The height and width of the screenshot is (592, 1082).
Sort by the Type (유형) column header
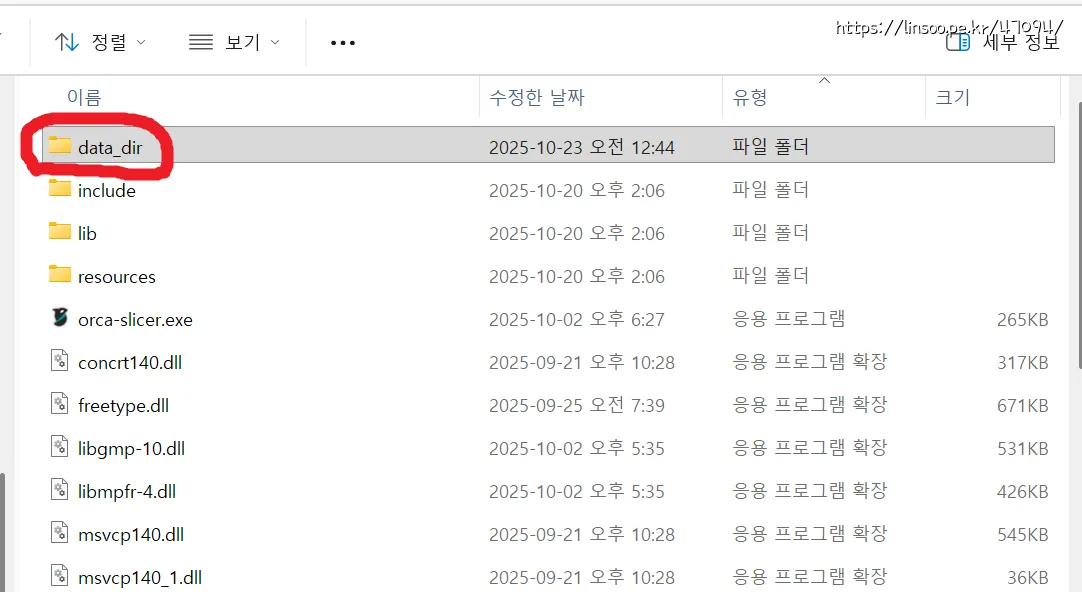[x=750, y=97]
